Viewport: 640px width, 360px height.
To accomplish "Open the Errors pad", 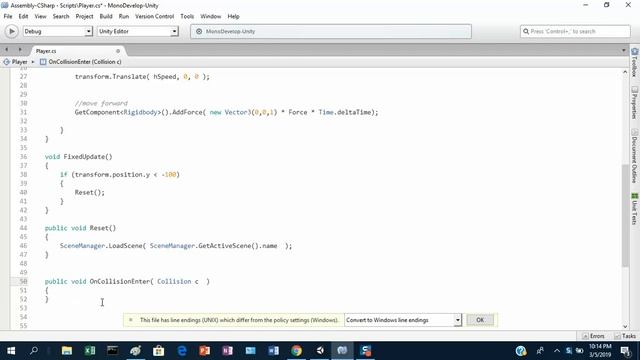I will coord(594,336).
